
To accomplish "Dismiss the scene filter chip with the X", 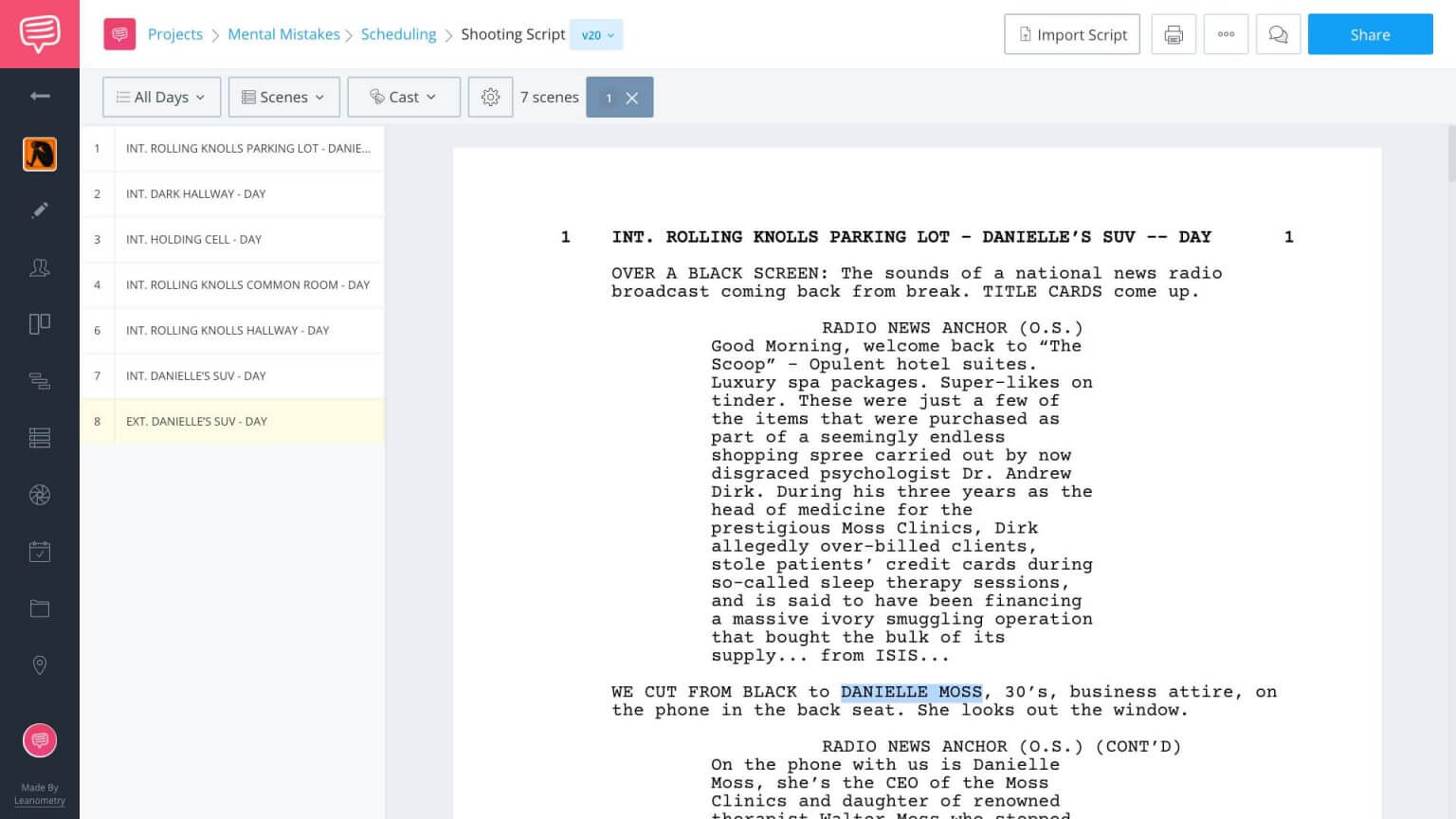I will 632,97.
